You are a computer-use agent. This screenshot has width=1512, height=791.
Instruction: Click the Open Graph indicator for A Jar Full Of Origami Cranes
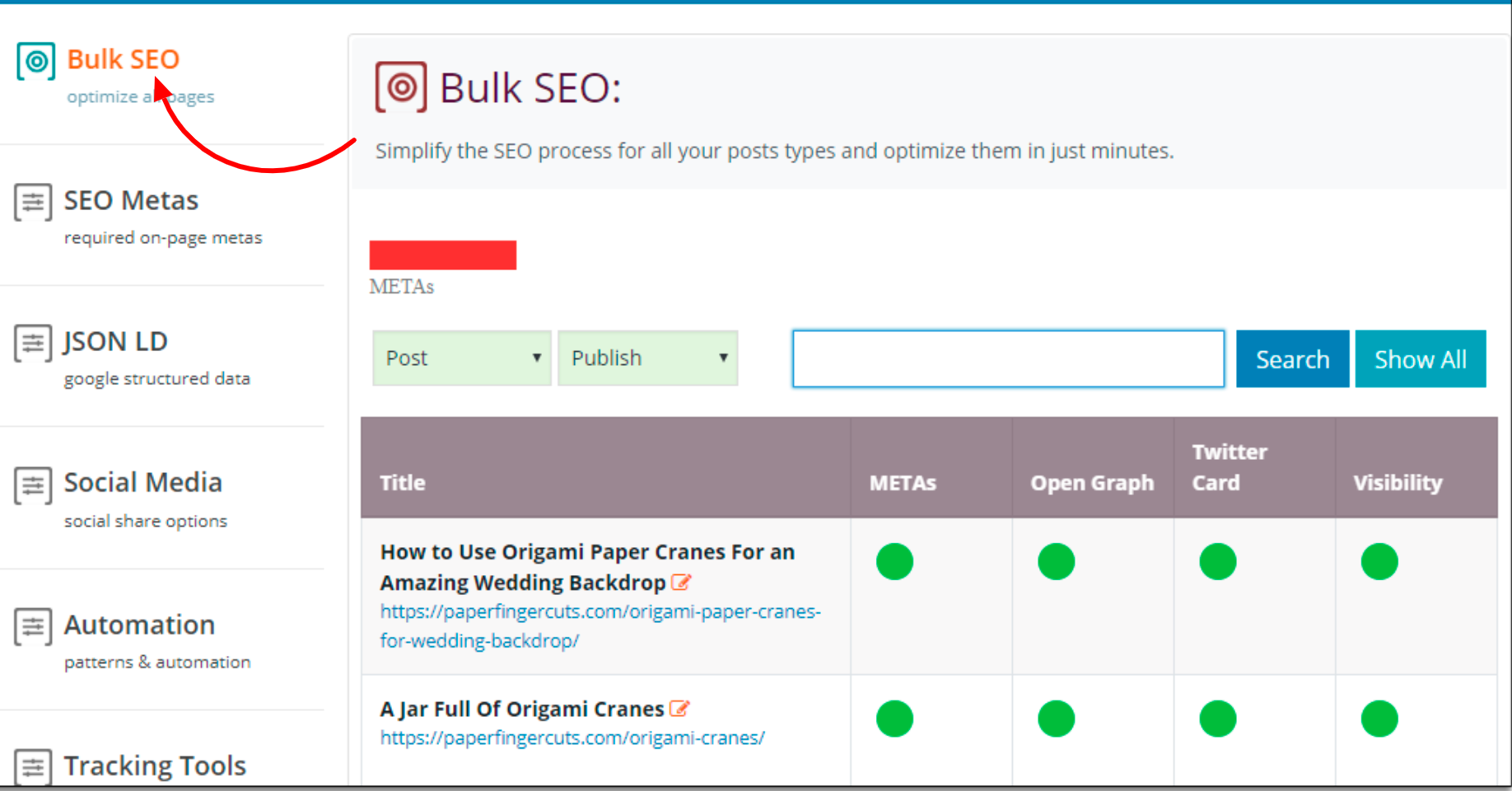tap(1057, 718)
